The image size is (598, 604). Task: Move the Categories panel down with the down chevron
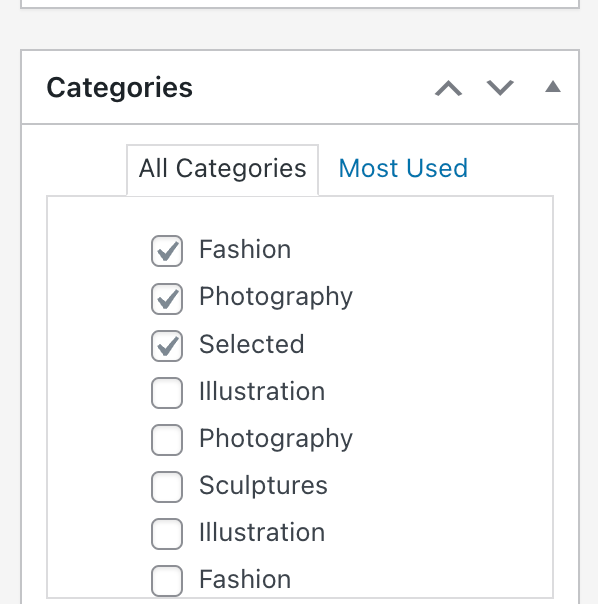(500, 88)
